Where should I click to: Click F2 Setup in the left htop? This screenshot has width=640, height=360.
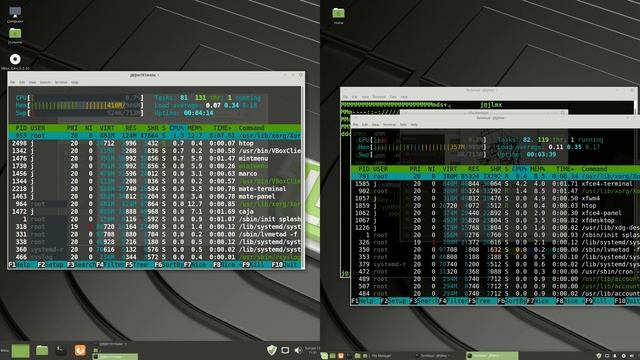pos(51,265)
